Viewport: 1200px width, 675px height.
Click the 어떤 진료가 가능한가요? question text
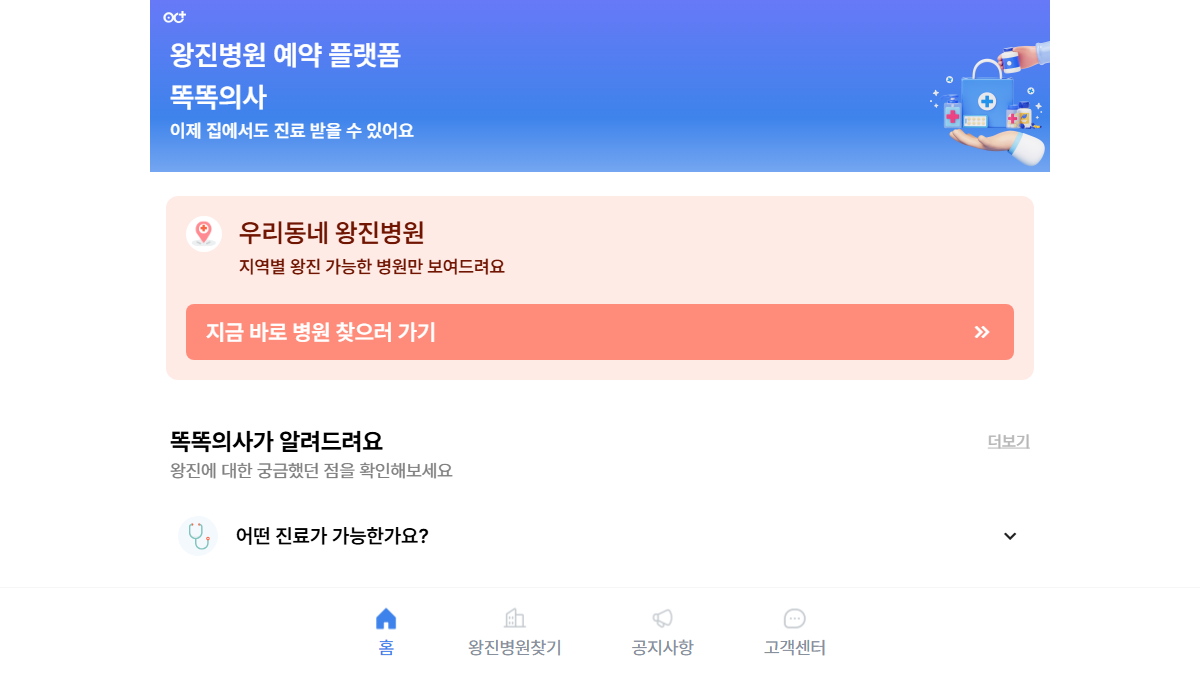click(x=332, y=536)
